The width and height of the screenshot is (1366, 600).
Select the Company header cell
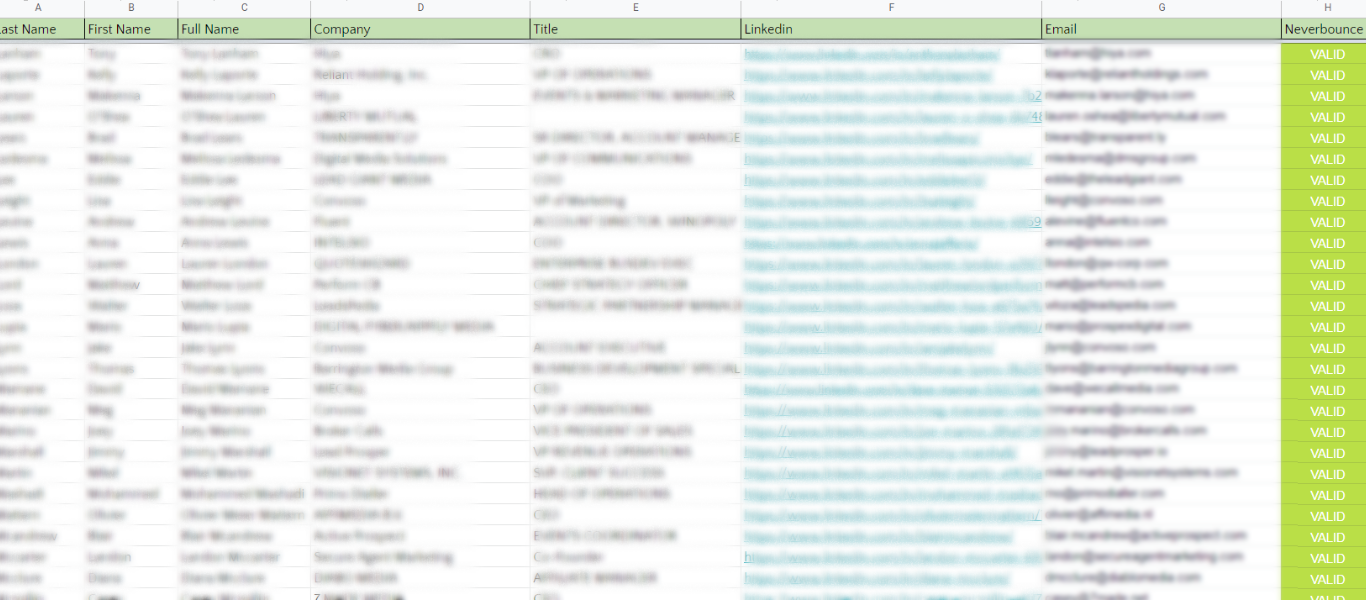coord(420,29)
